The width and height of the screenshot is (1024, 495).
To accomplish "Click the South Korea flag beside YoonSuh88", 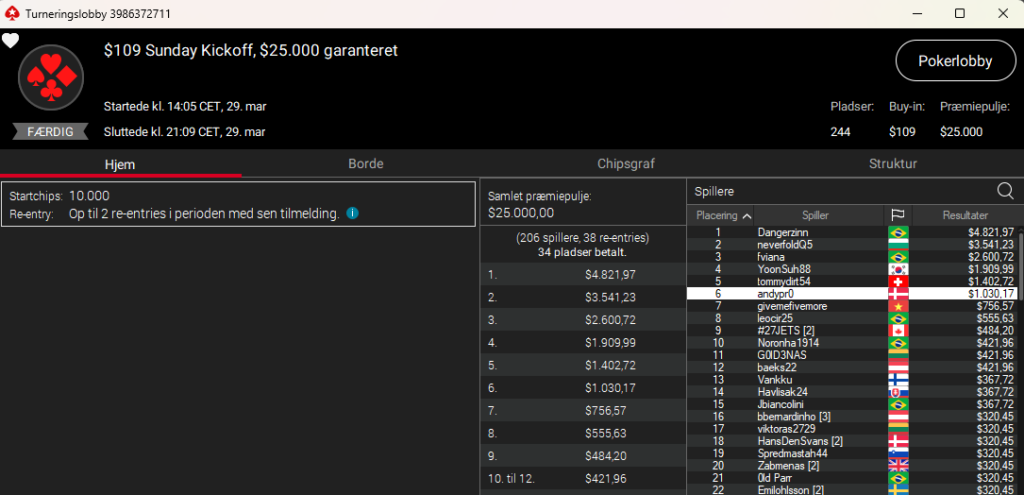I will [x=898, y=269].
